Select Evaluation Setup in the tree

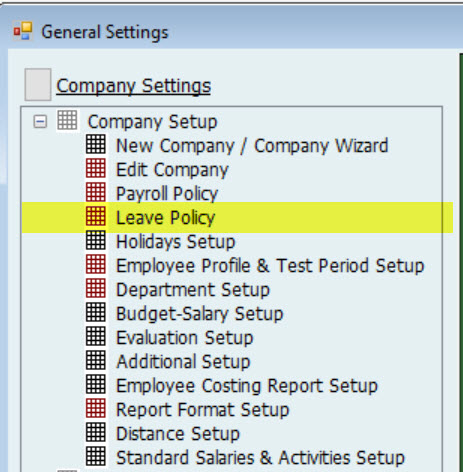tap(185, 338)
